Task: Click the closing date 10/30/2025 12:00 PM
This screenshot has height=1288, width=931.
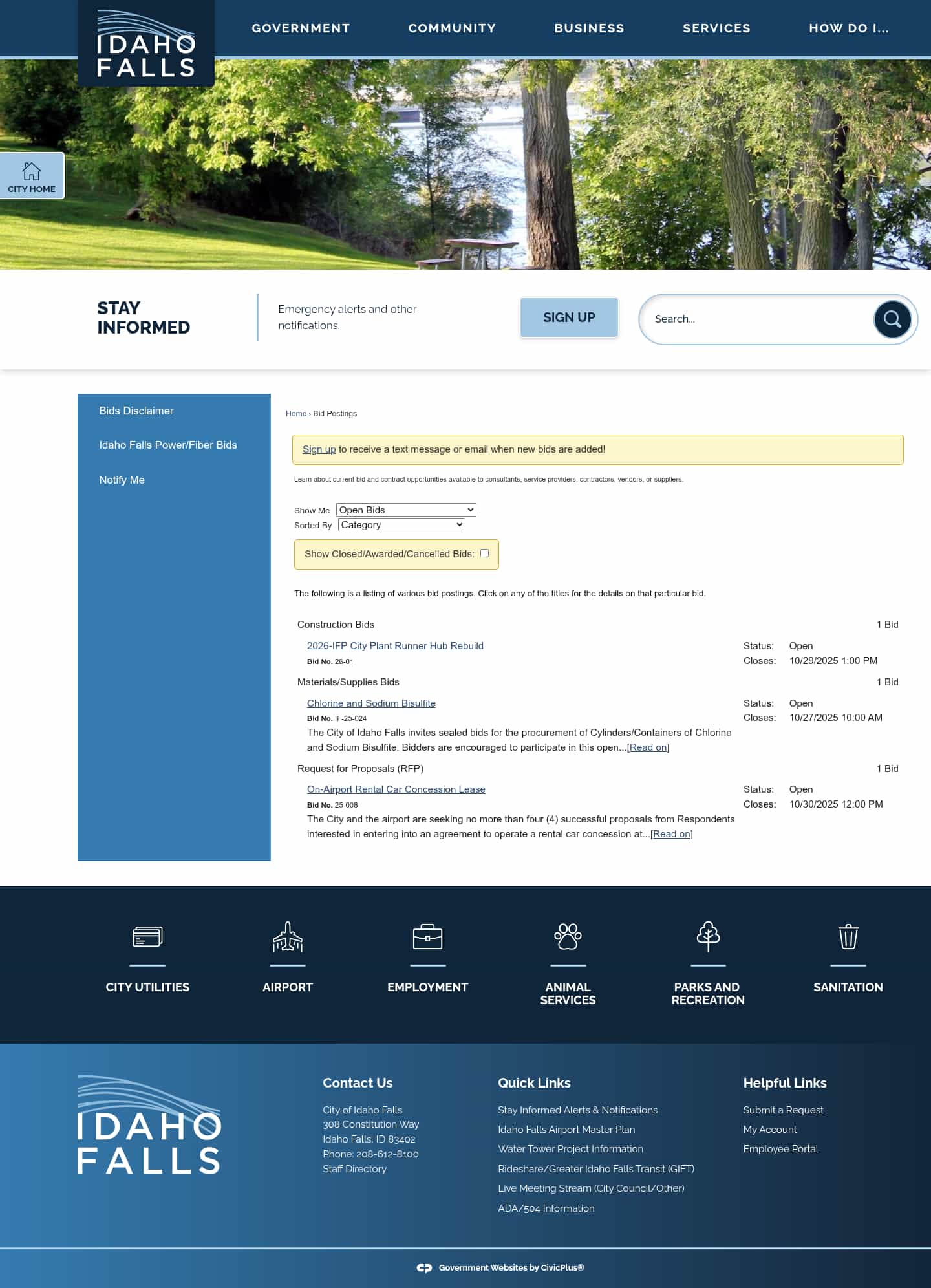Action: point(836,804)
